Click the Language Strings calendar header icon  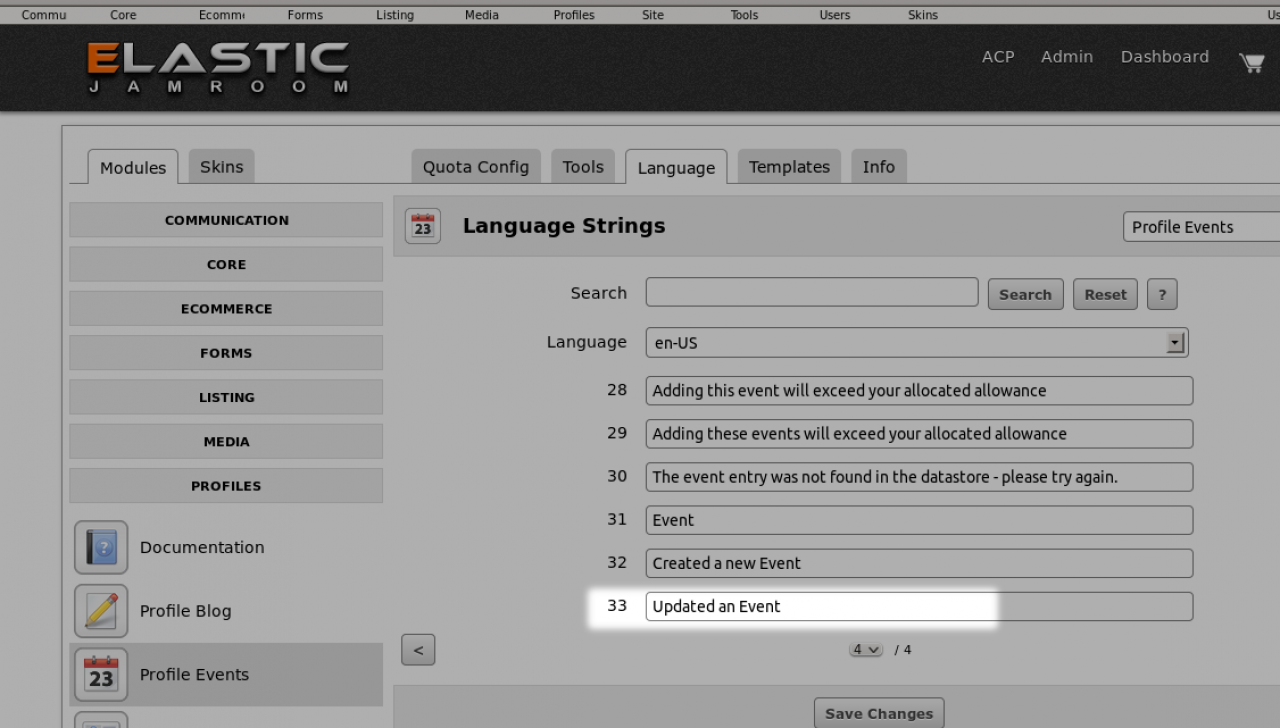click(422, 227)
